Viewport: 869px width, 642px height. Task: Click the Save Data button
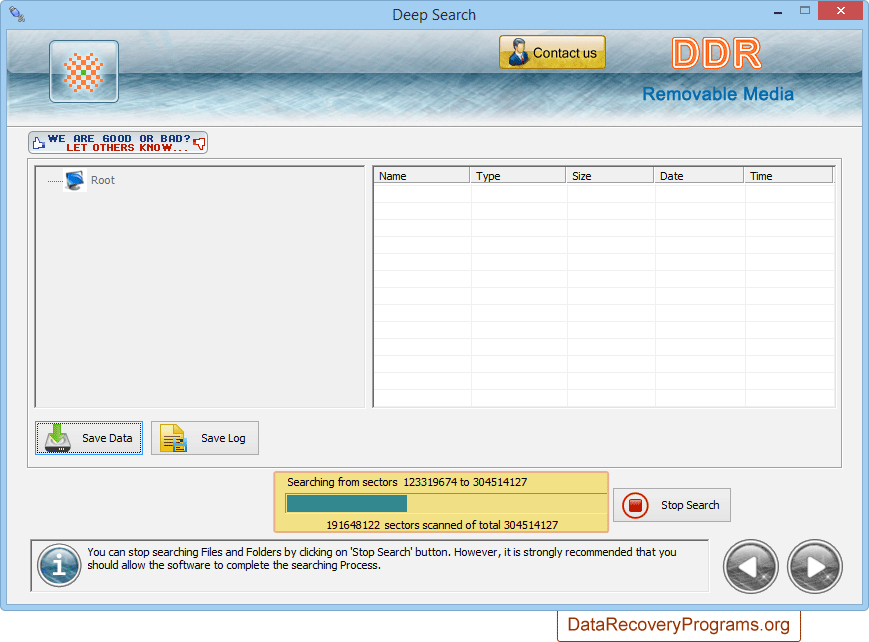click(89, 438)
